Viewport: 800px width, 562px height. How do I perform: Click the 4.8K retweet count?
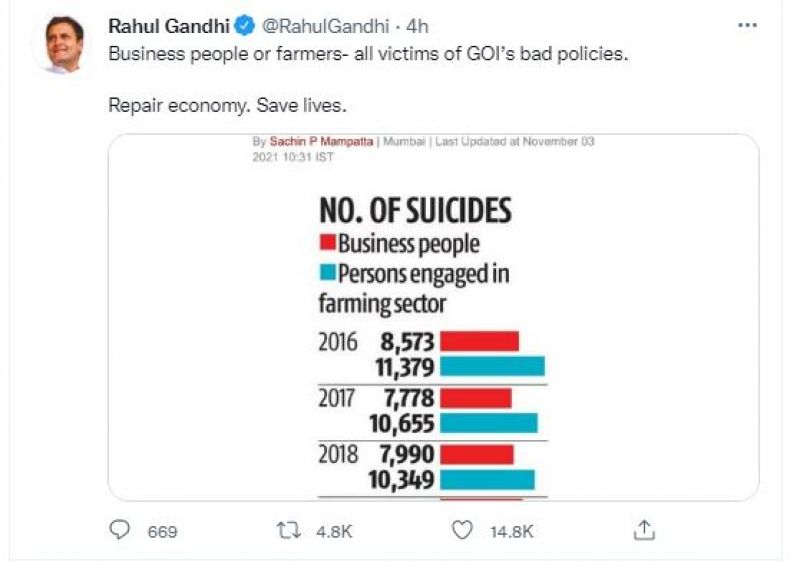click(x=334, y=531)
